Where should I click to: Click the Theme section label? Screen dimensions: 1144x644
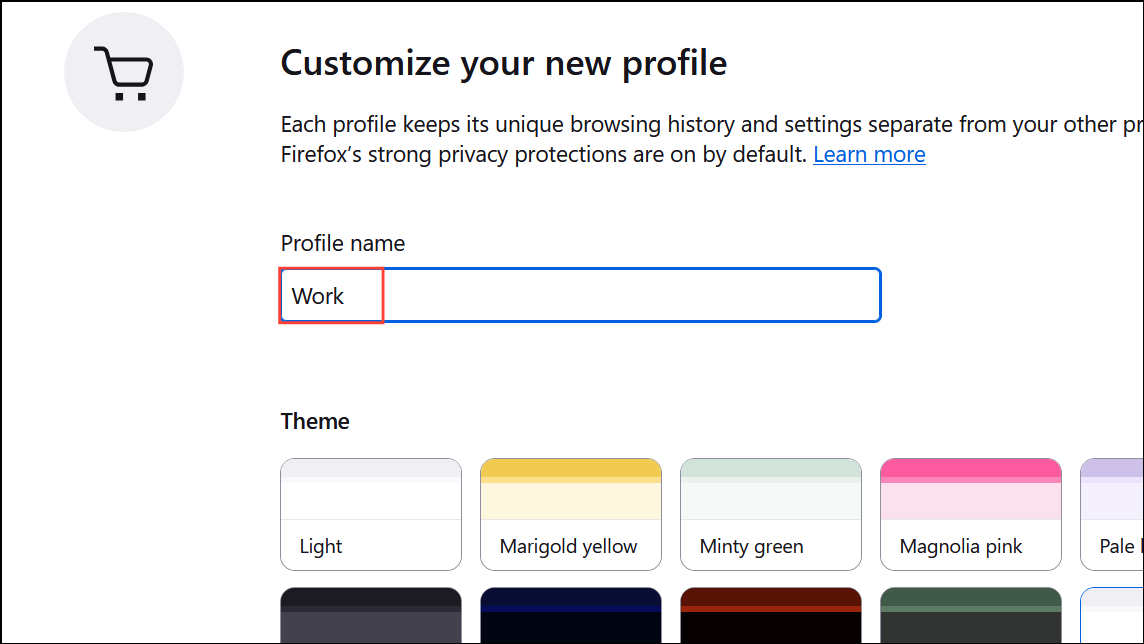point(315,421)
